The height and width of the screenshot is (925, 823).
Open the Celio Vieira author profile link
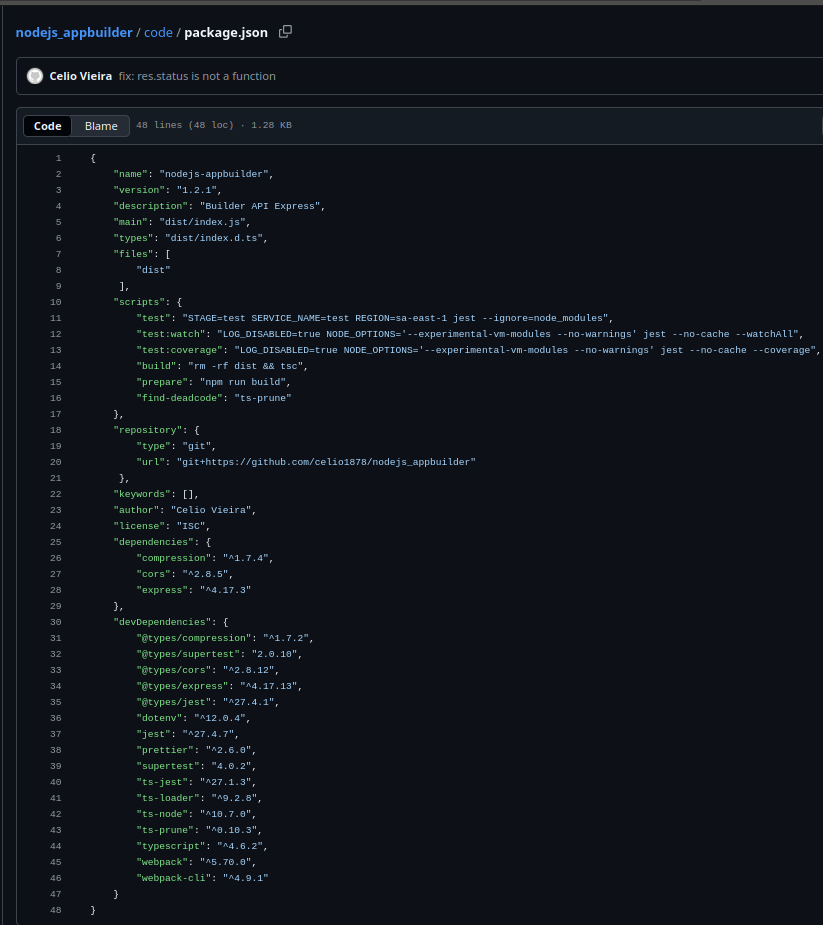80,76
